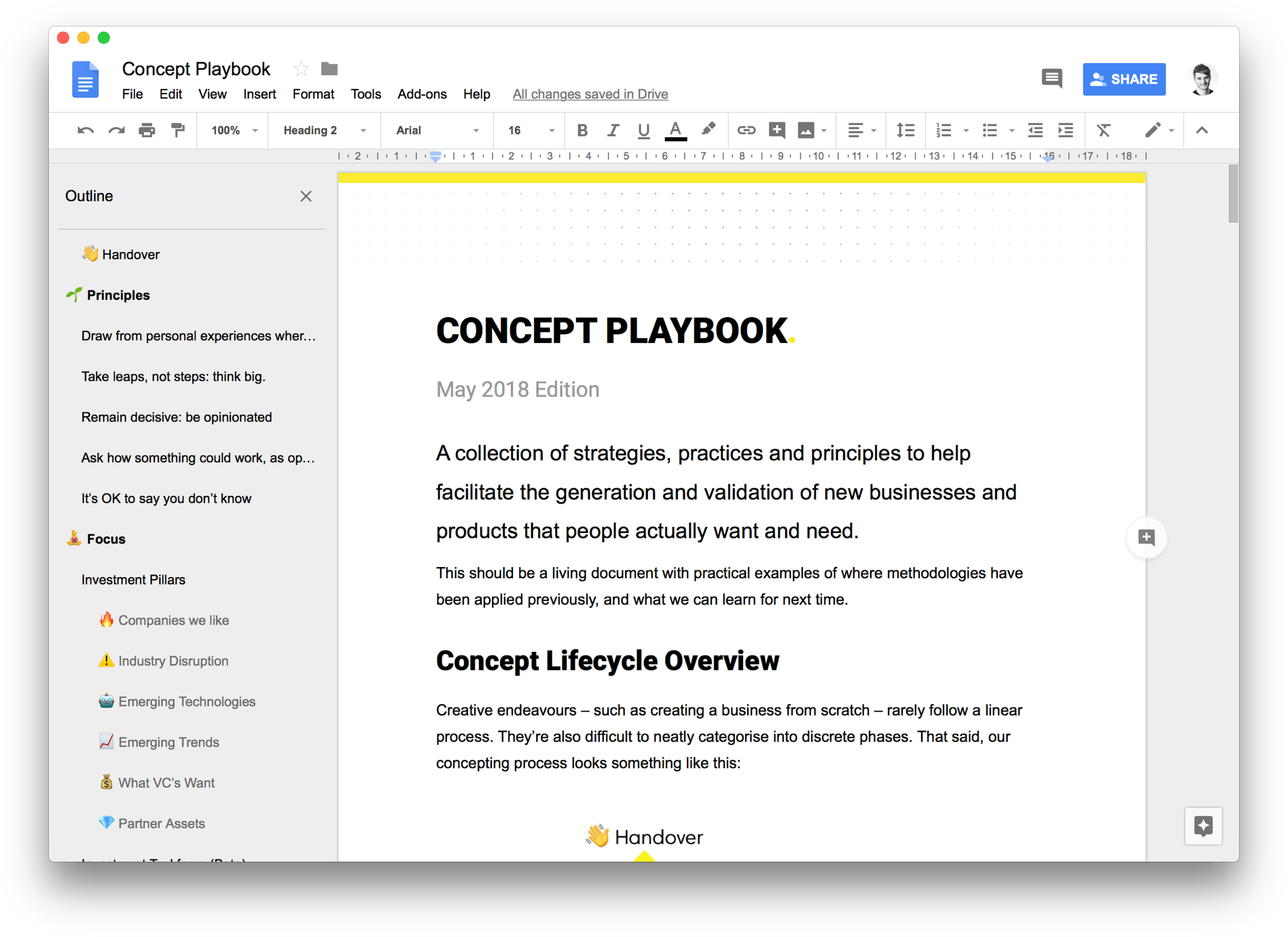The width and height of the screenshot is (1288, 937).
Task: Collapse the menus with the chevron-up icon
Action: (x=1202, y=130)
